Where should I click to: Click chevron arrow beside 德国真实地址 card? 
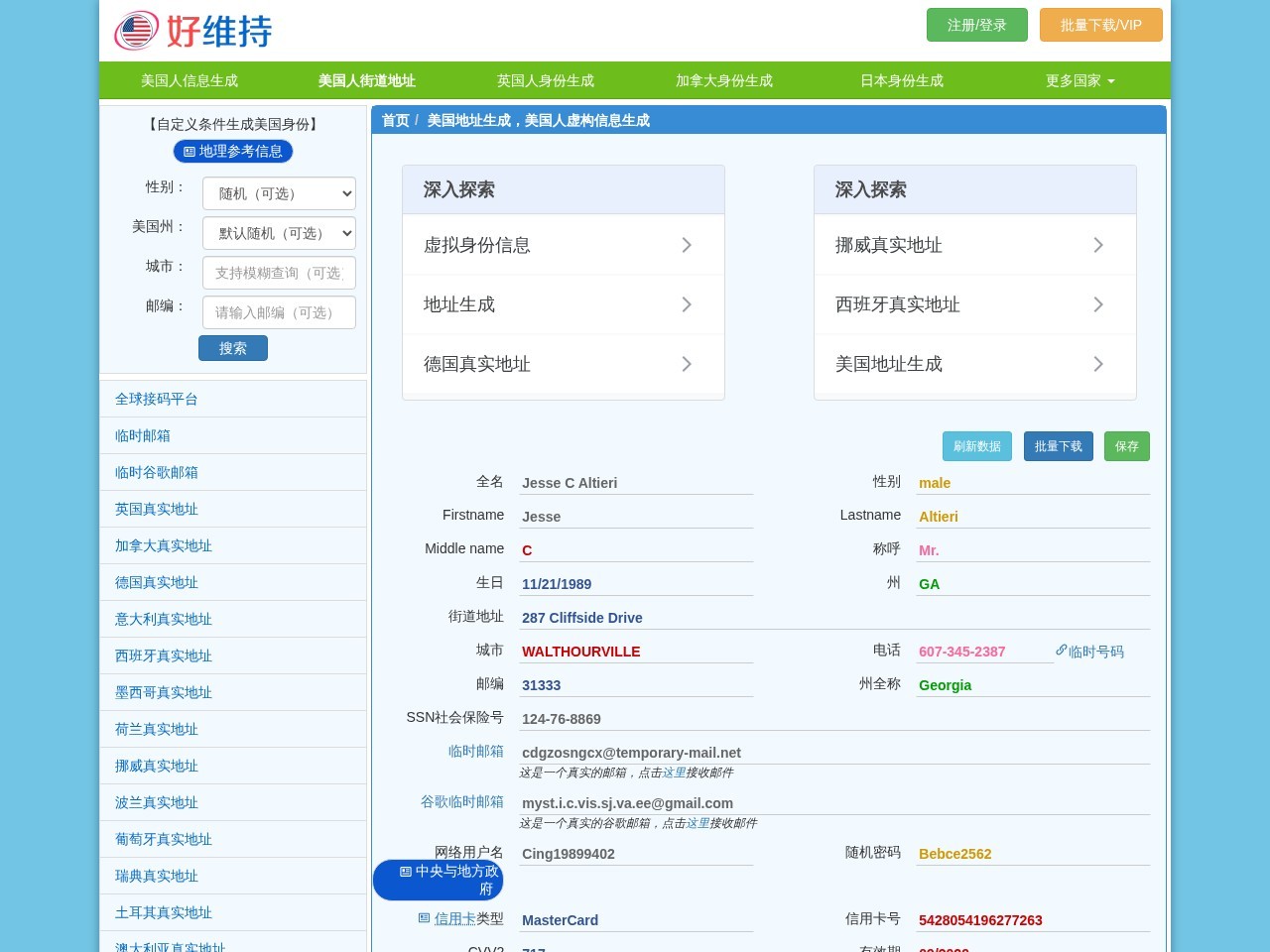pyautogui.click(x=687, y=364)
